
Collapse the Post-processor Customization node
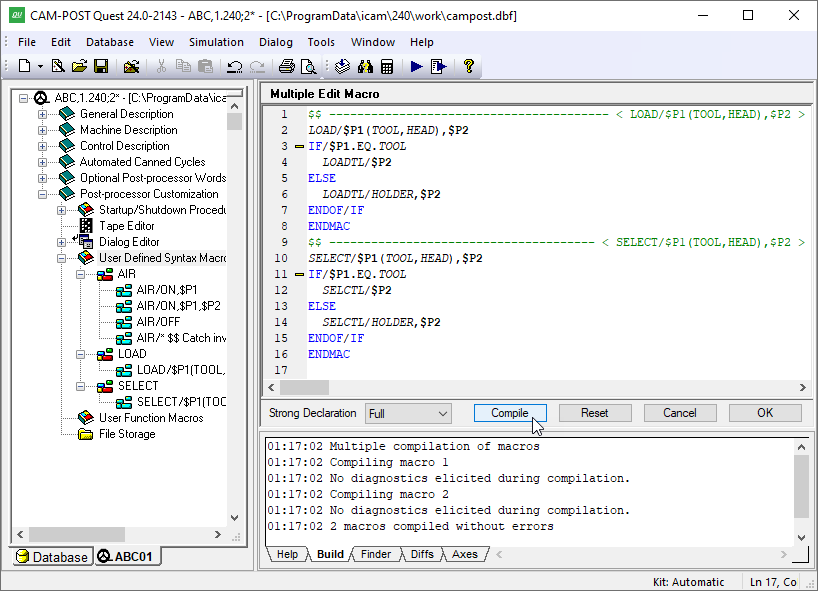coord(42,195)
